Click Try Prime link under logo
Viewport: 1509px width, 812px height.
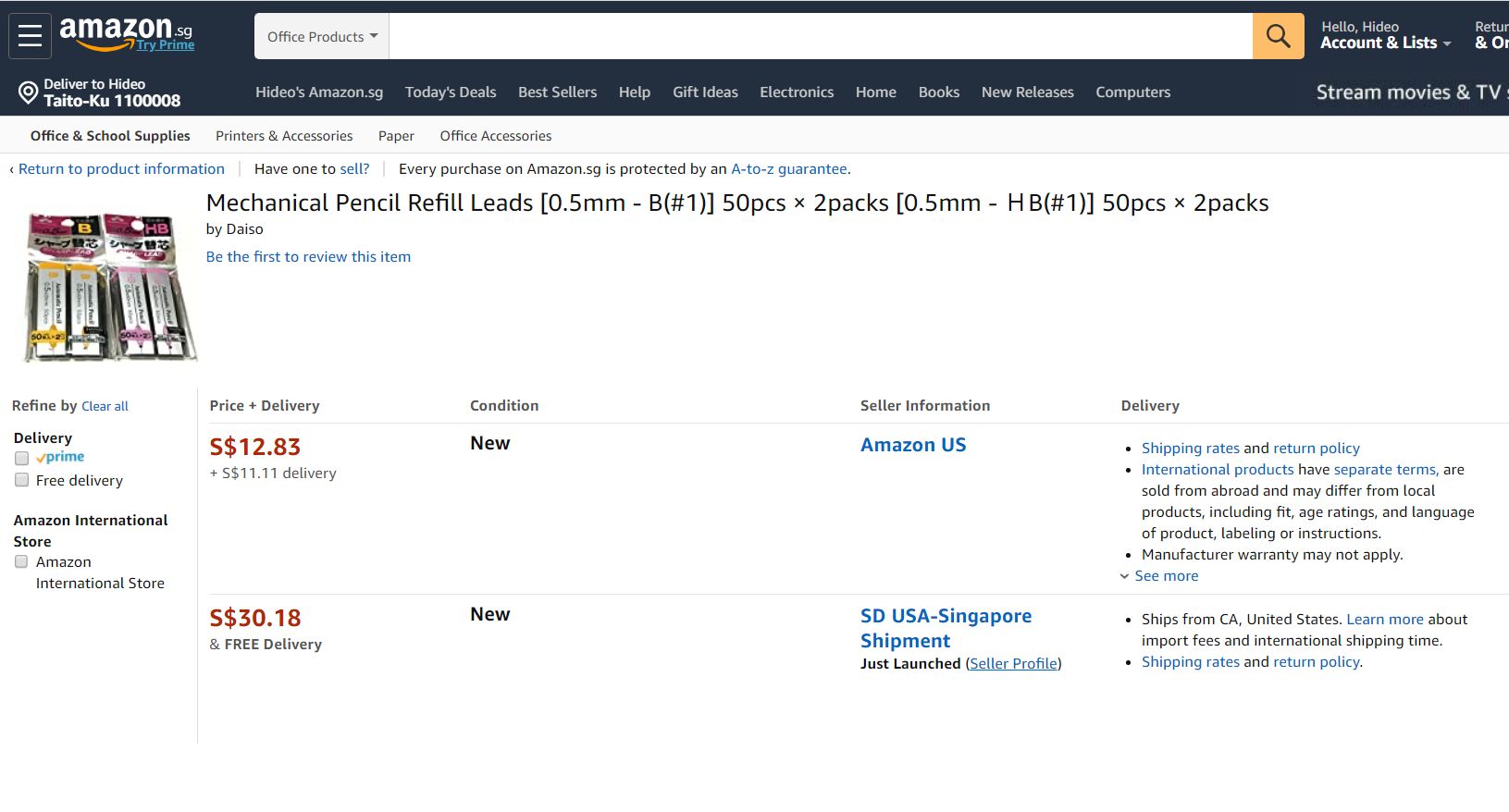click(x=166, y=44)
